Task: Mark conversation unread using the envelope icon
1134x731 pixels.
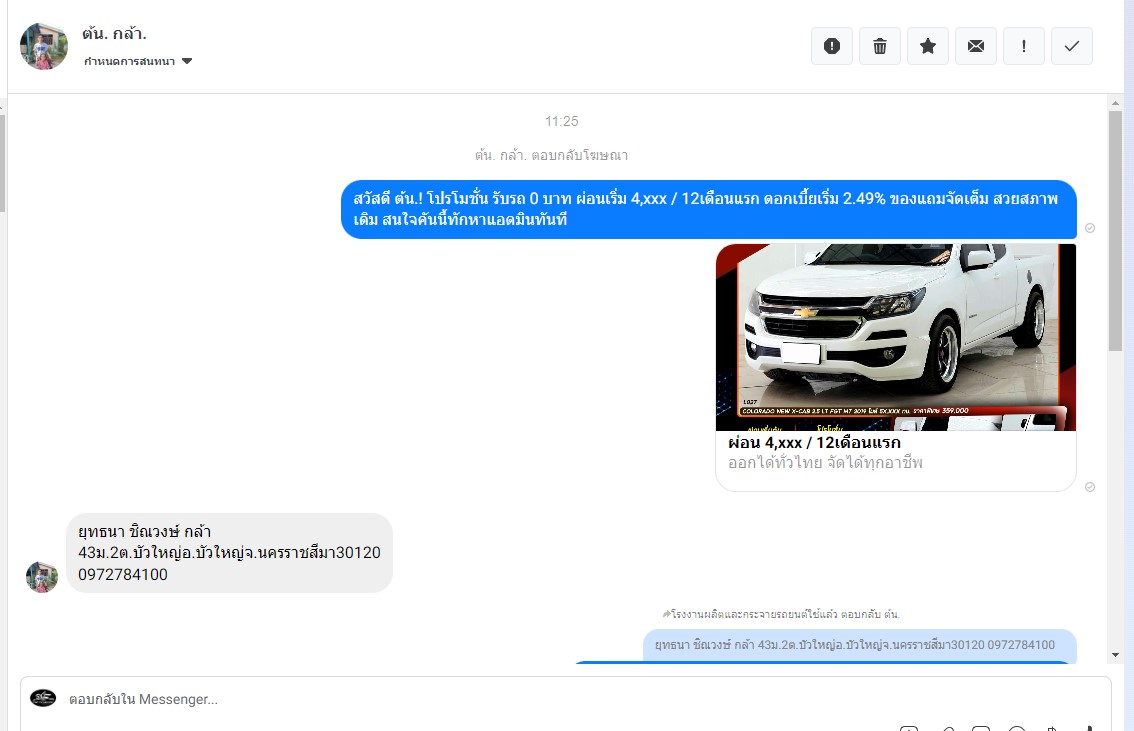Action: tap(976, 46)
